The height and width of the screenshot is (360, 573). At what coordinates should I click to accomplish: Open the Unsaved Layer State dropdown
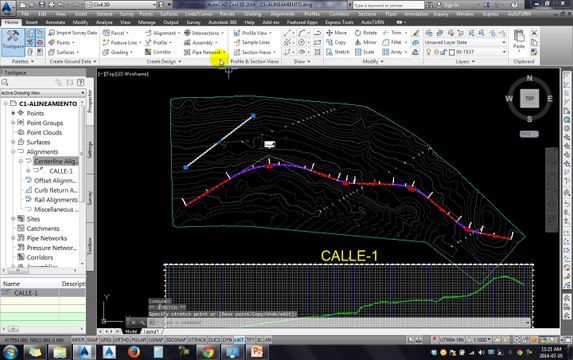tap(465, 42)
